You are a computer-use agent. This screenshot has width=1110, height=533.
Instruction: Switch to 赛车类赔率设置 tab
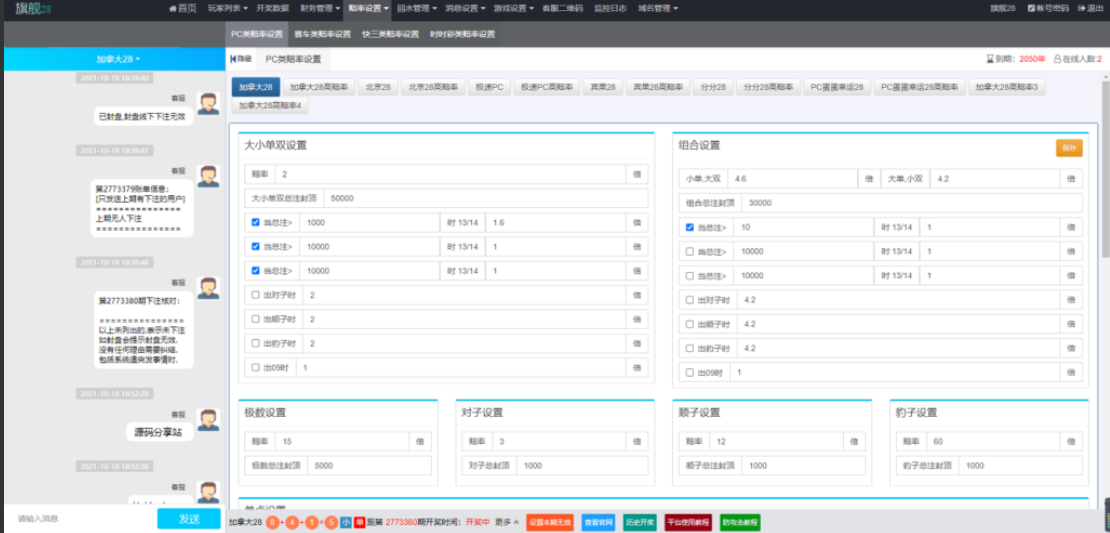pos(322,34)
